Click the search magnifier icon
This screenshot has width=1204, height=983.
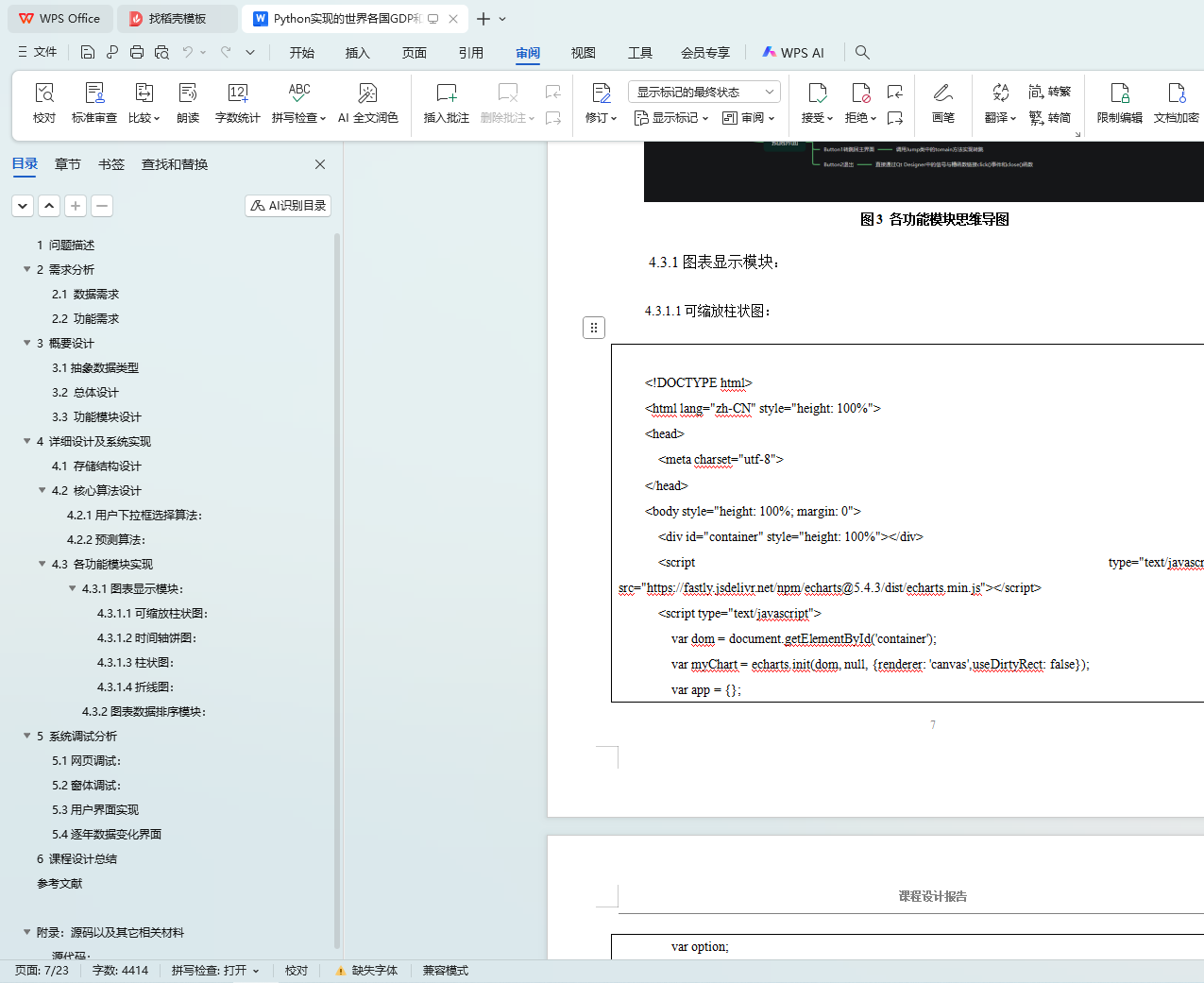point(862,52)
